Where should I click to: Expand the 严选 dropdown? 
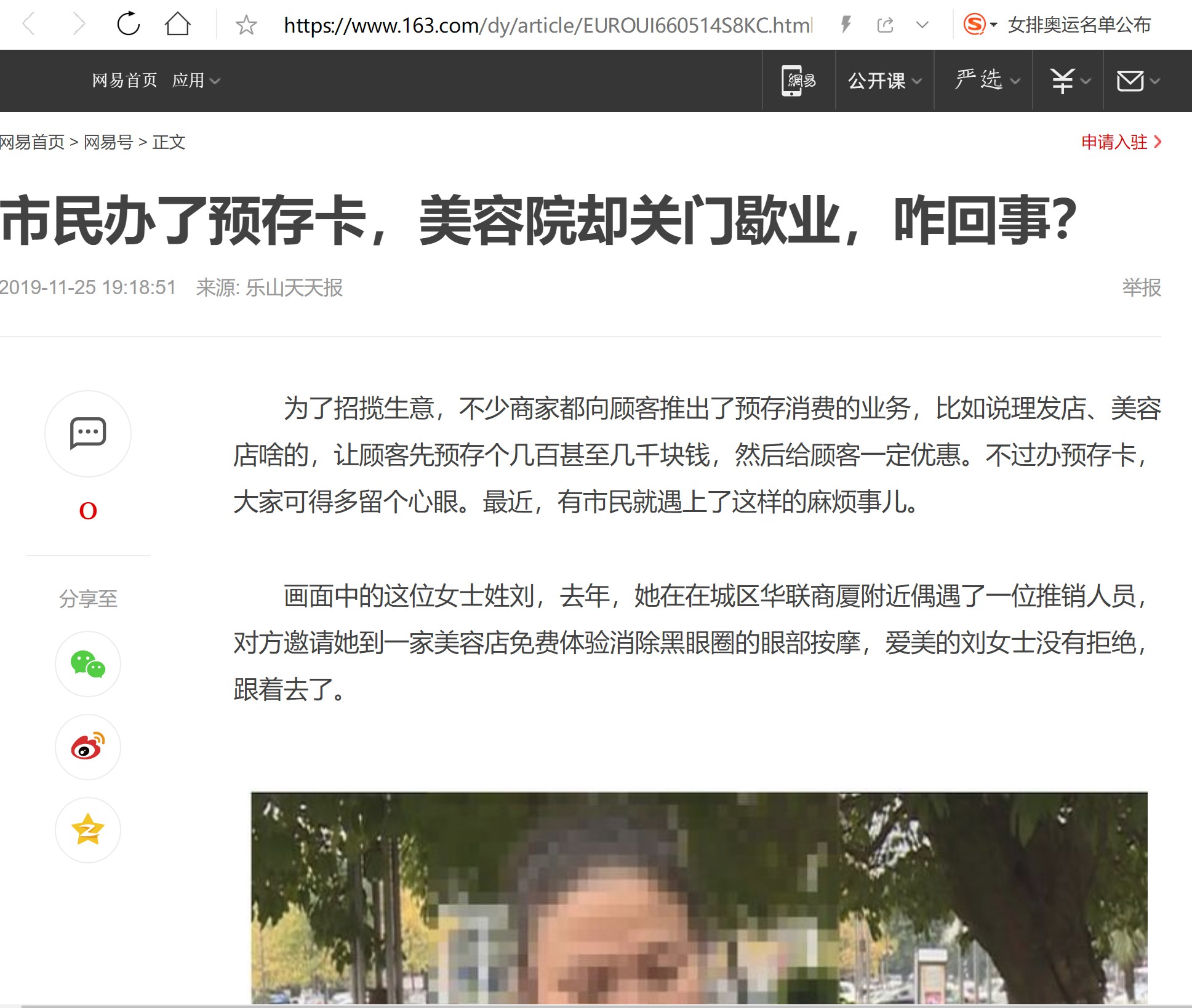(x=986, y=80)
